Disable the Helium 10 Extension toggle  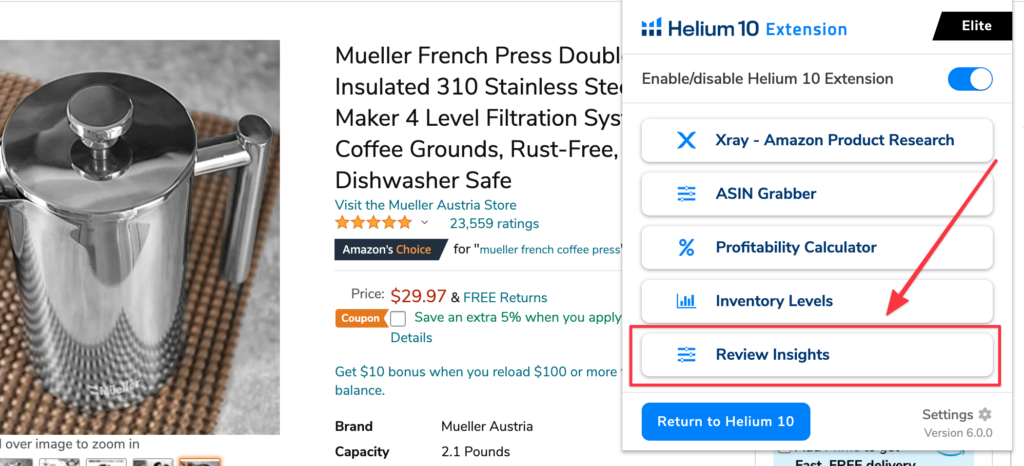(968, 79)
